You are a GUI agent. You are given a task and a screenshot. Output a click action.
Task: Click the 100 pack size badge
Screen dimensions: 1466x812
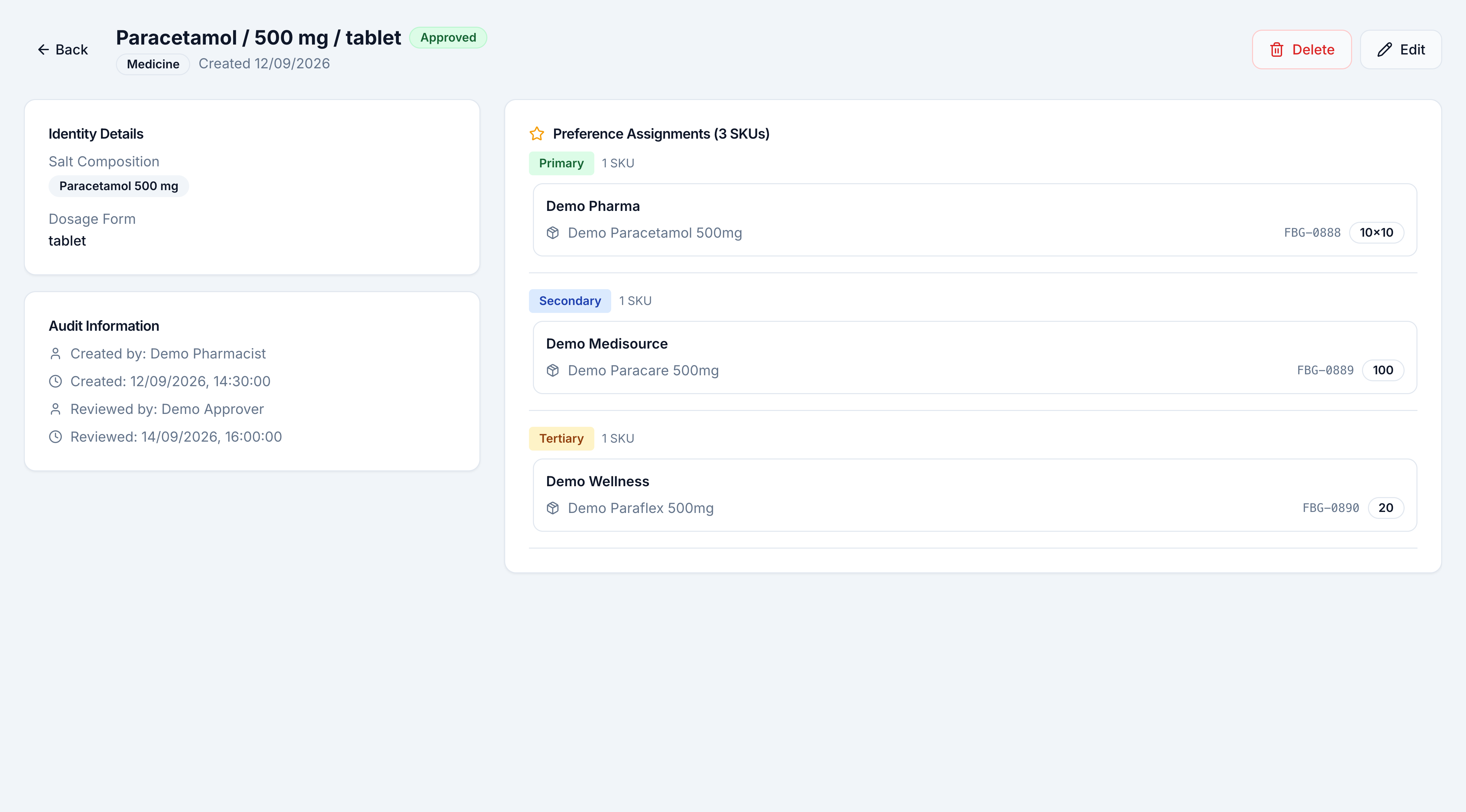click(x=1383, y=370)
